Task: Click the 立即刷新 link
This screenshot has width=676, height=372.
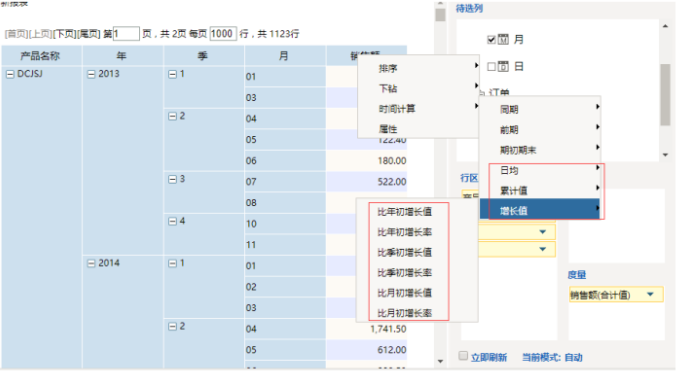Action: click(488, 357)
